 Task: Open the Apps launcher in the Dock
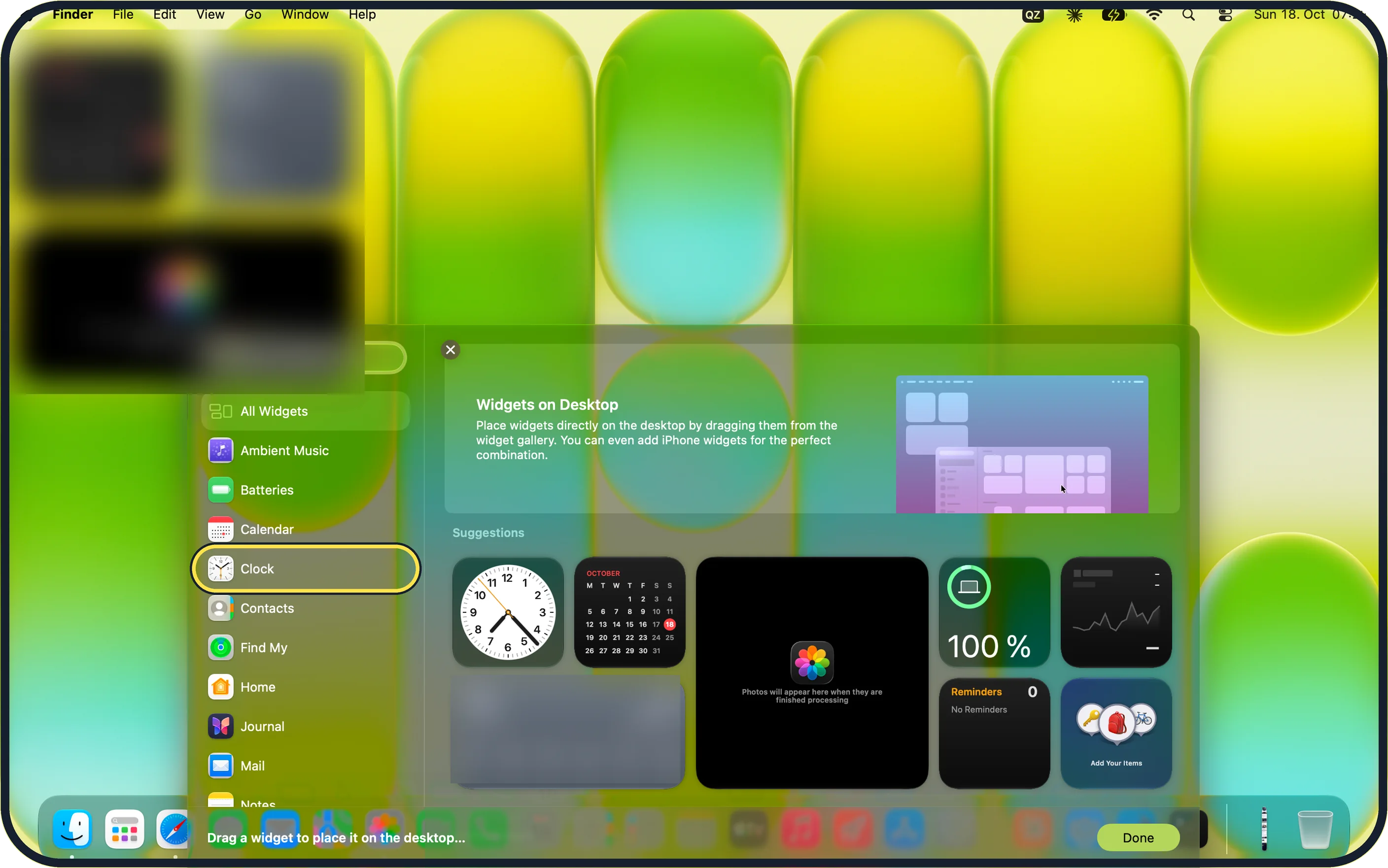click(125, 829)
